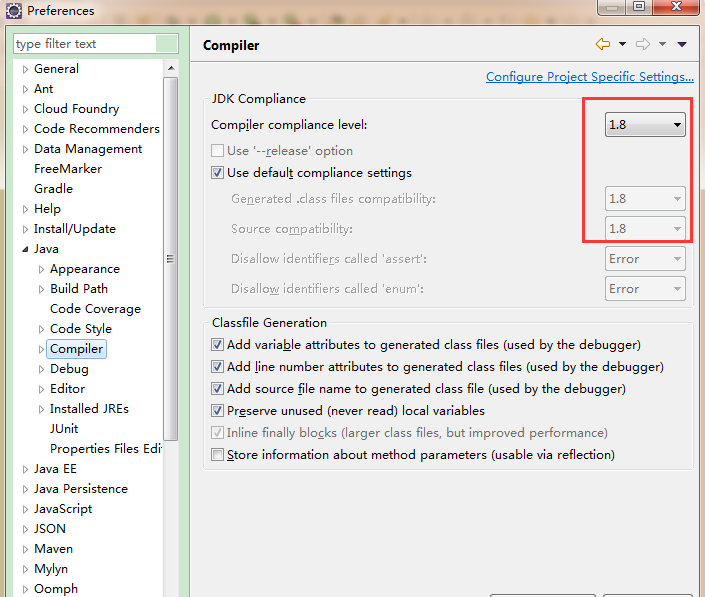Expand the General tree node
The width and height of the screenshot is (705, 597).
pos(25,69)
